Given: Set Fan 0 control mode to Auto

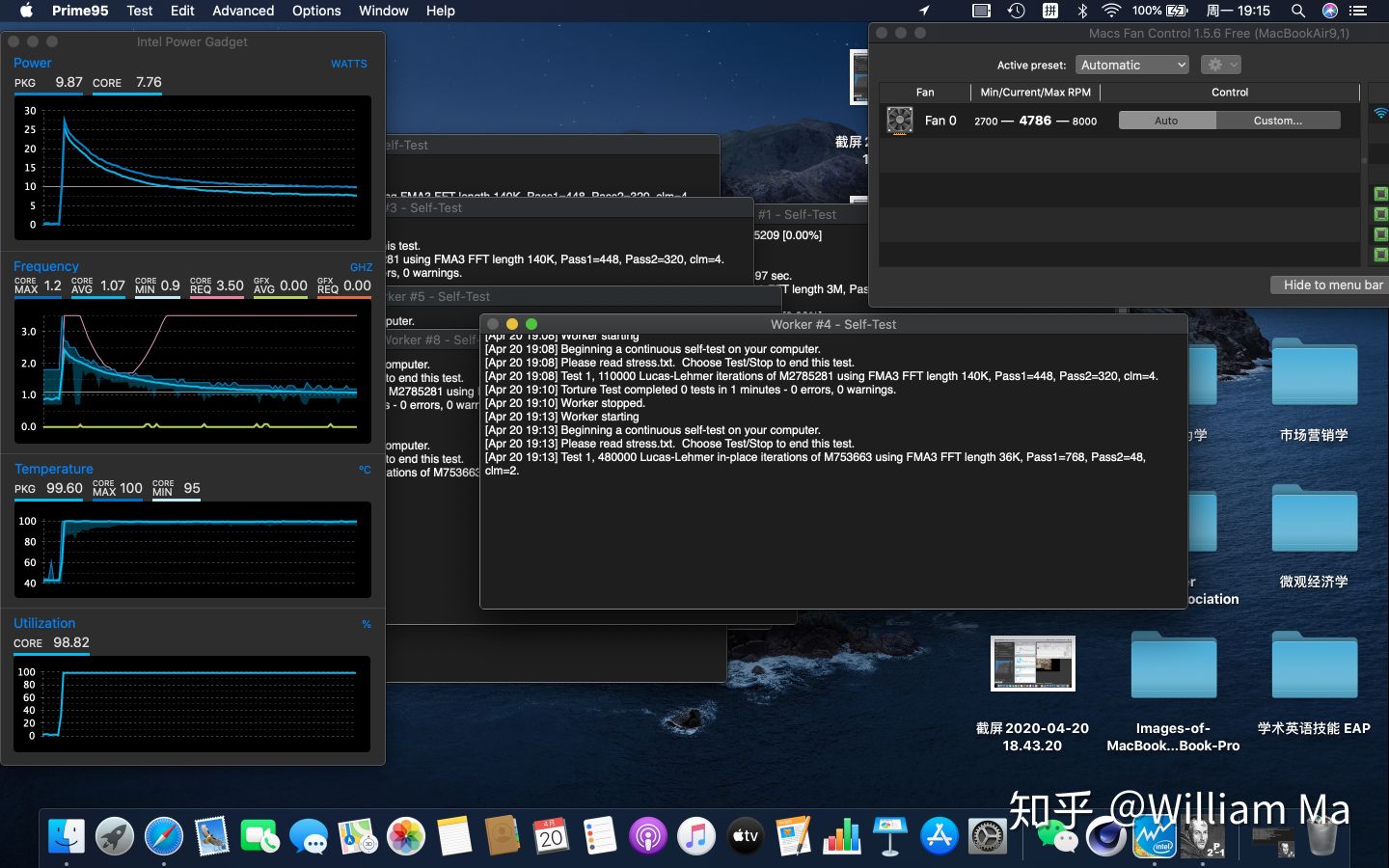Looking at the screenshot, I should [1167, 120].
